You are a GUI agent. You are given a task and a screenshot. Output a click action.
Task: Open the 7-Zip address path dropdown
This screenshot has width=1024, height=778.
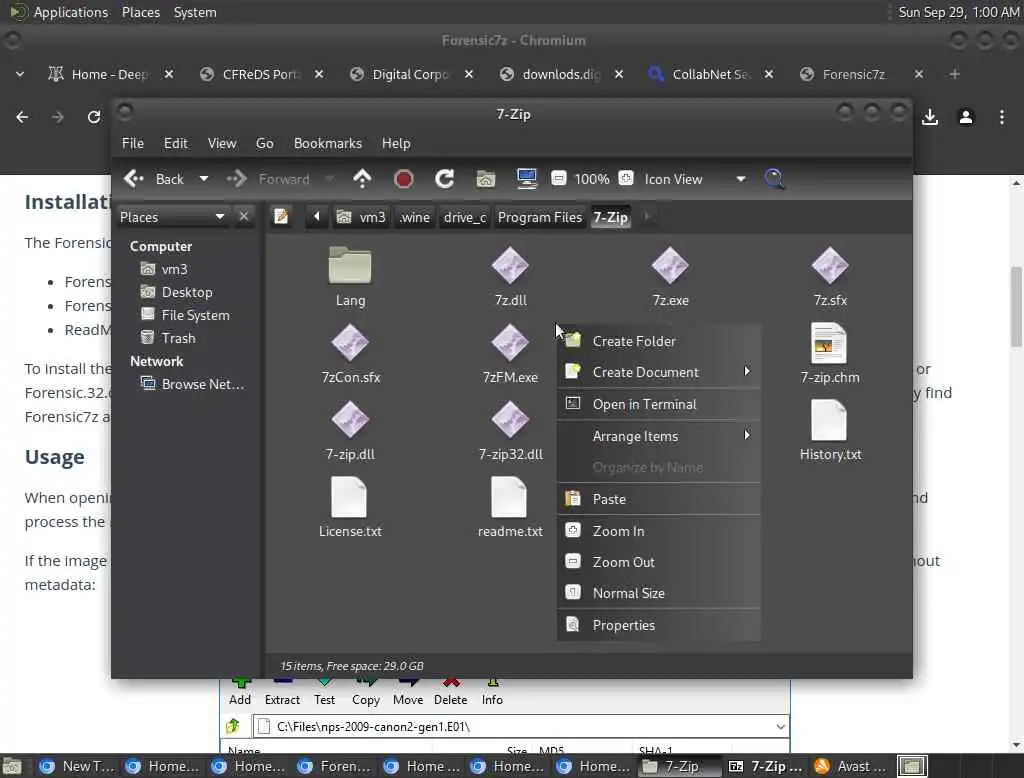780,726
